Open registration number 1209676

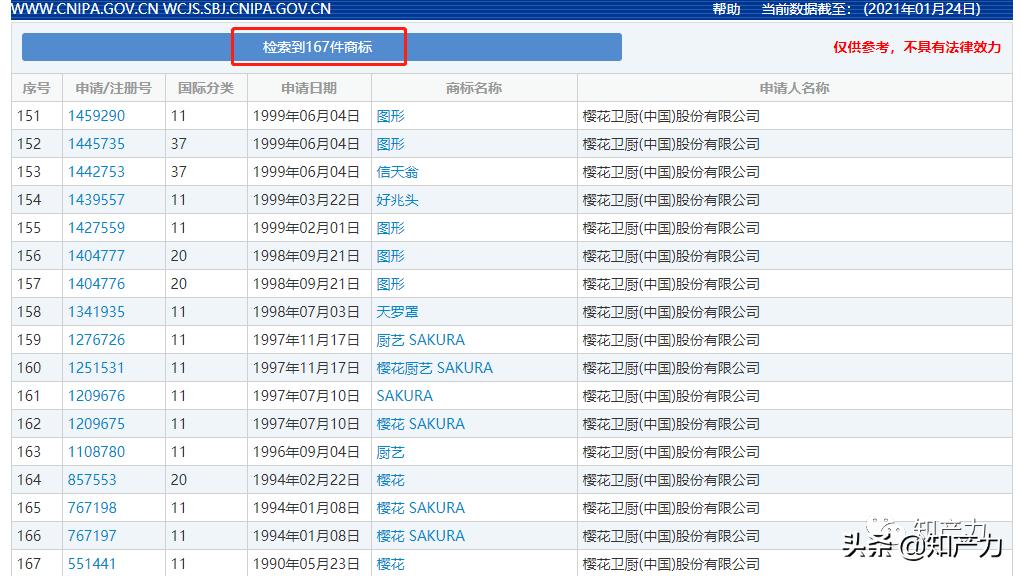tap(96, 396)
